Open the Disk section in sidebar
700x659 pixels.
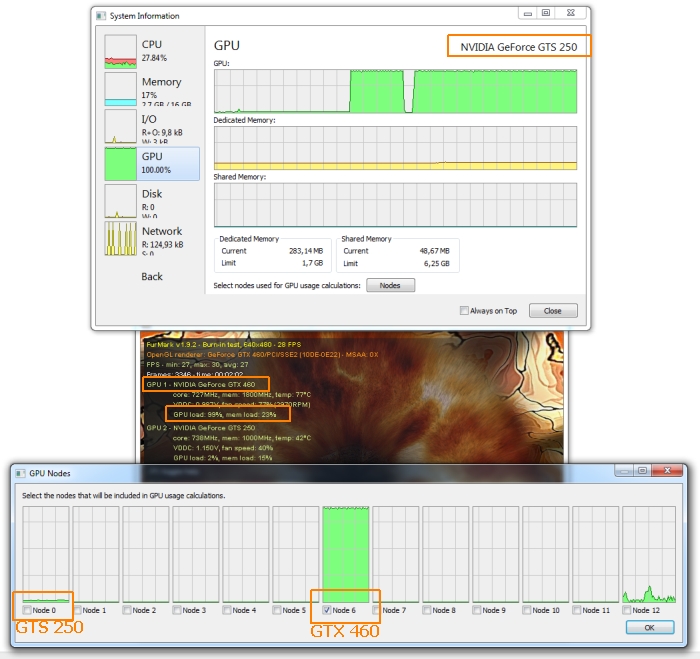[152, 201]
